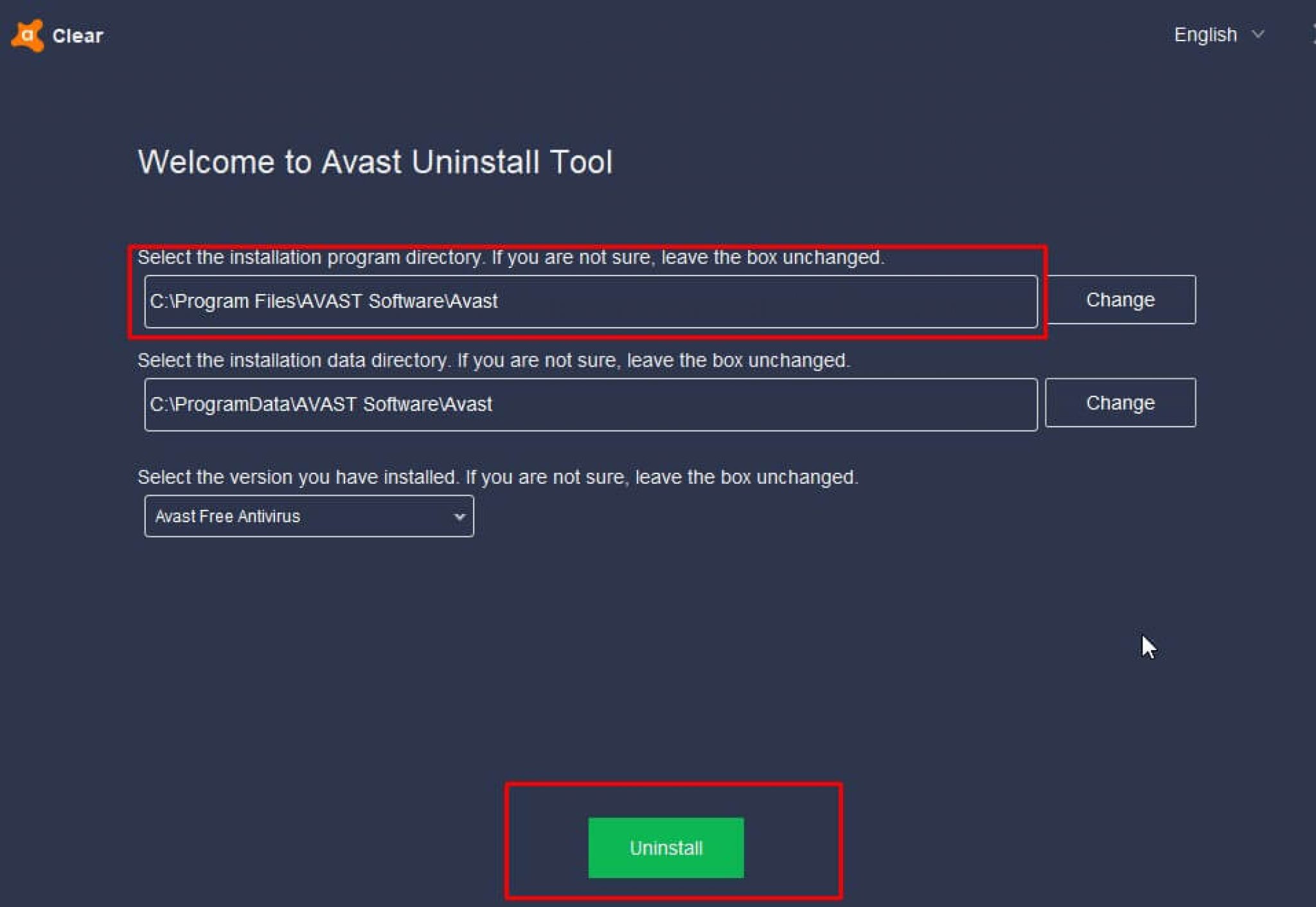Open the Avast Free Antivirus version dropdown

(x=308, y=516)
